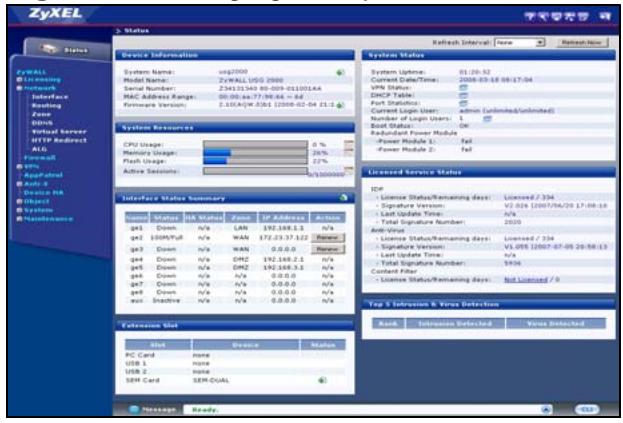Open the VPN Status details icon
Viewport: 623px width, 423px height.
pos(463,87)
